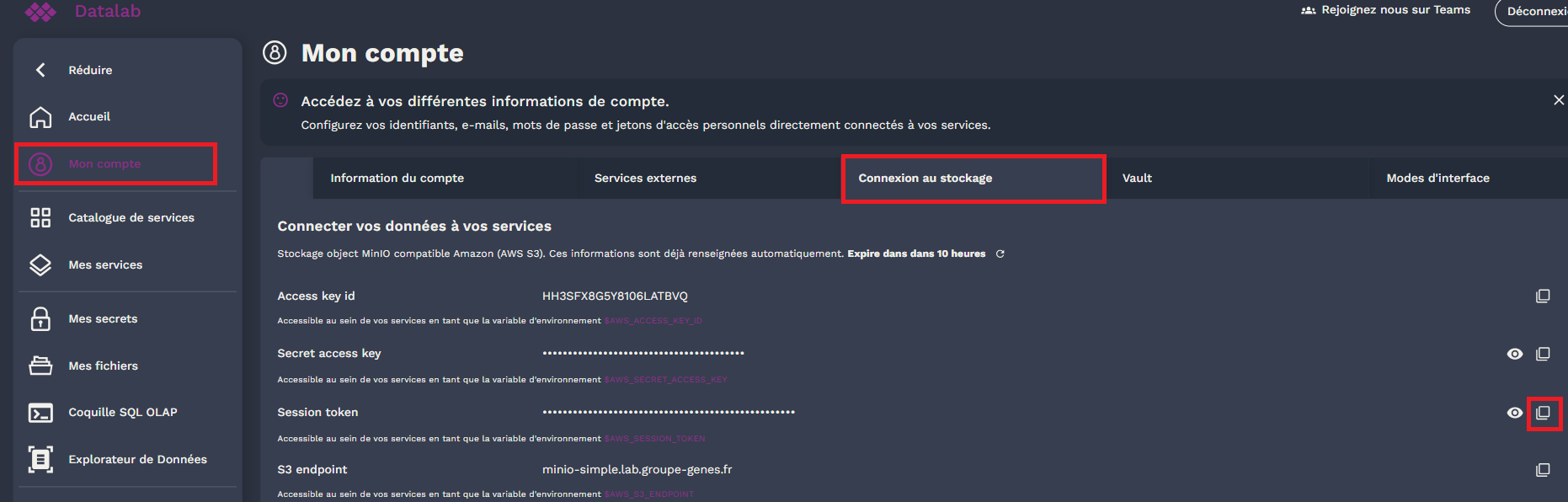
Task: Switch to Modes d'interface tab
Action: click(1437, 178)
